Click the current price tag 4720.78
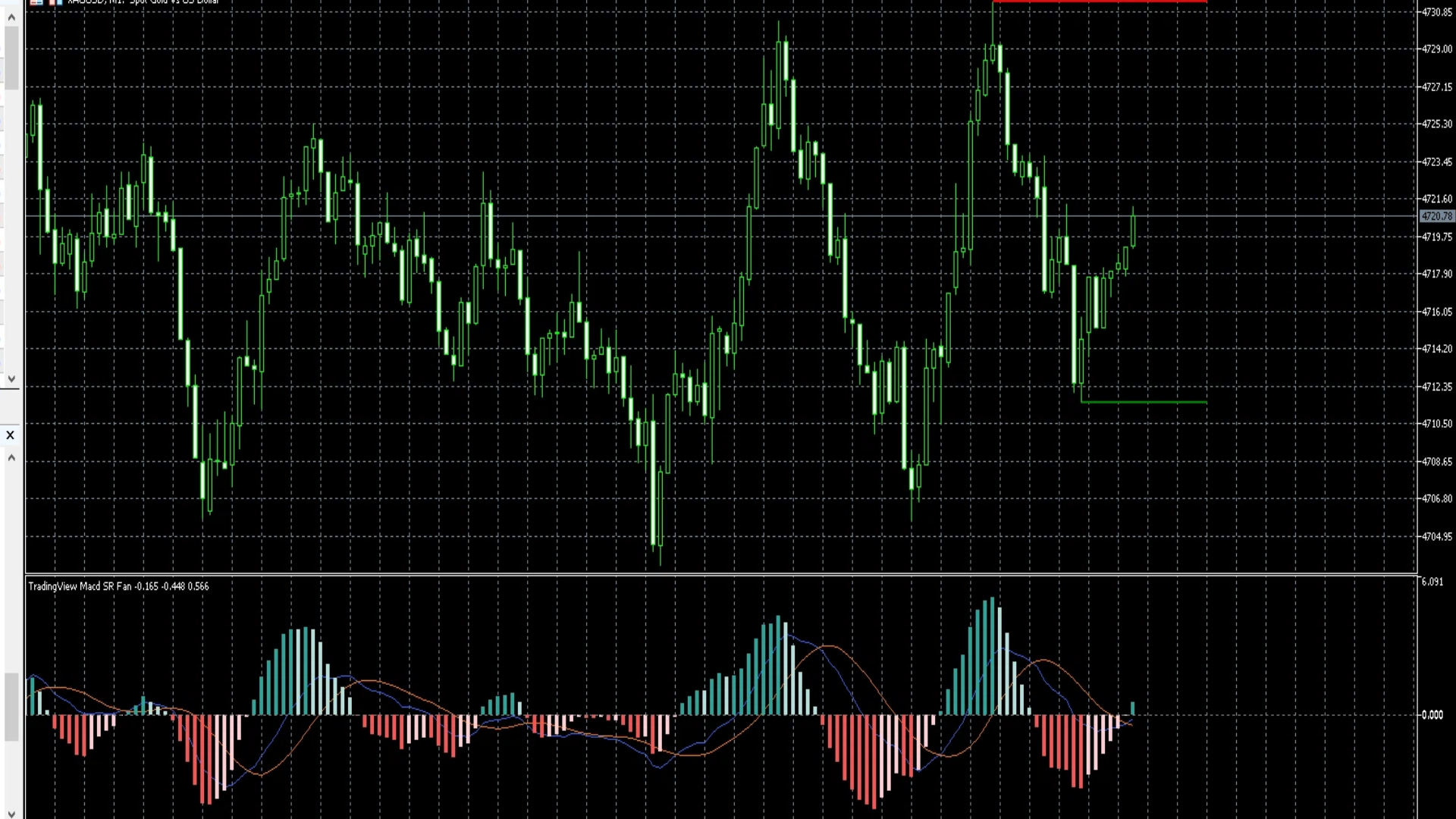 1436,217
